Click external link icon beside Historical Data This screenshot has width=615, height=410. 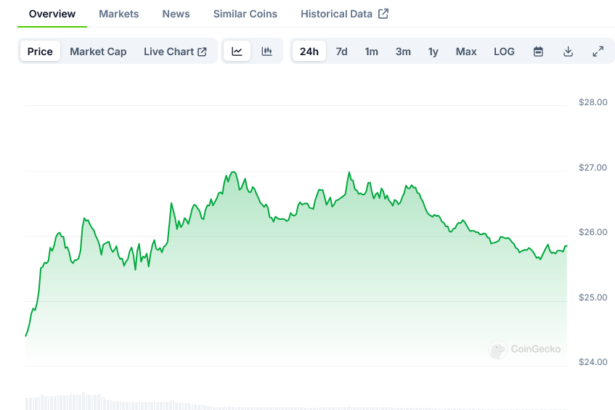coord(383,14)
